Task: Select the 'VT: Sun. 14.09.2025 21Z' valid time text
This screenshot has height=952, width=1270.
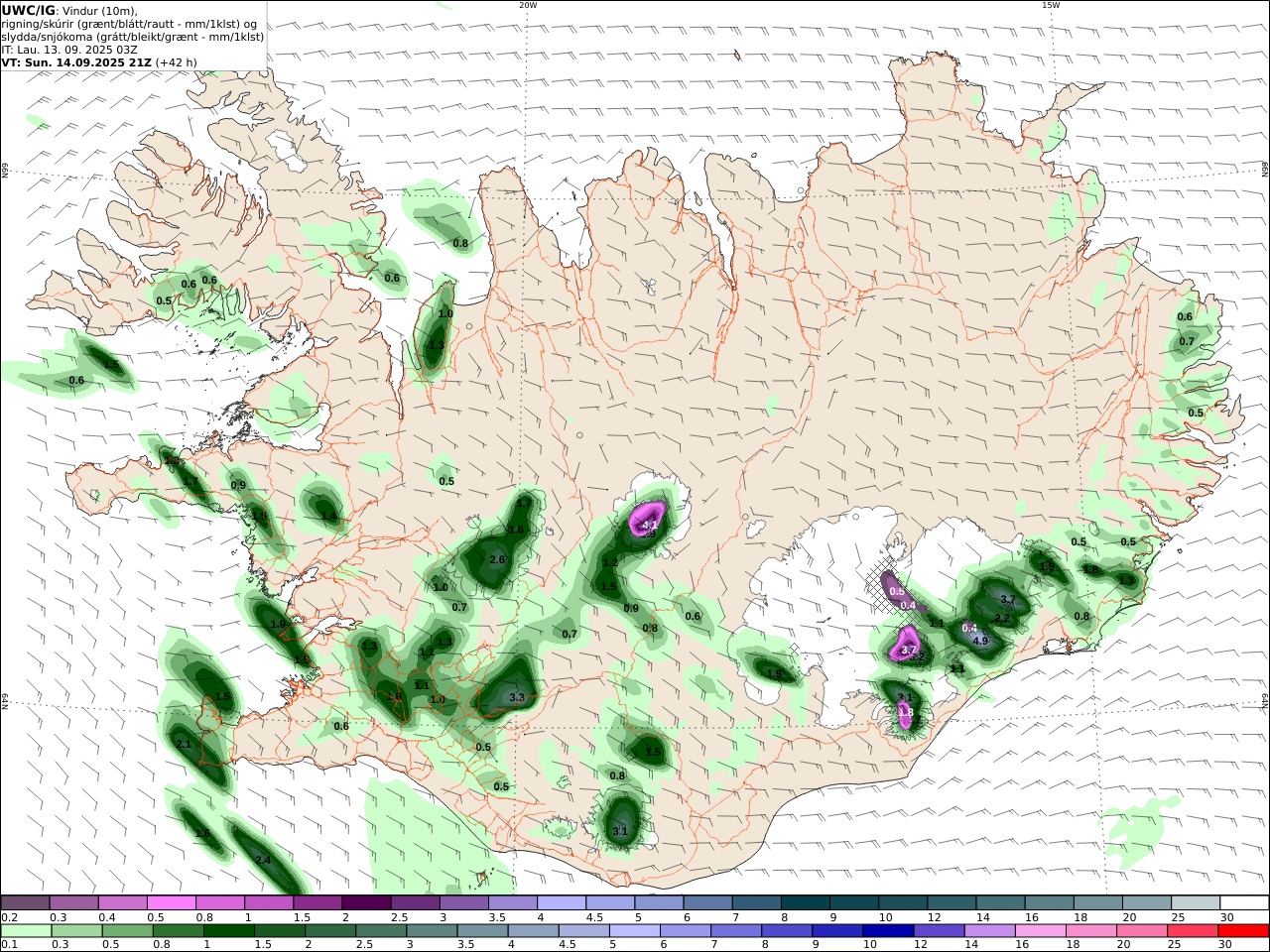Action: tap(76, 62)
